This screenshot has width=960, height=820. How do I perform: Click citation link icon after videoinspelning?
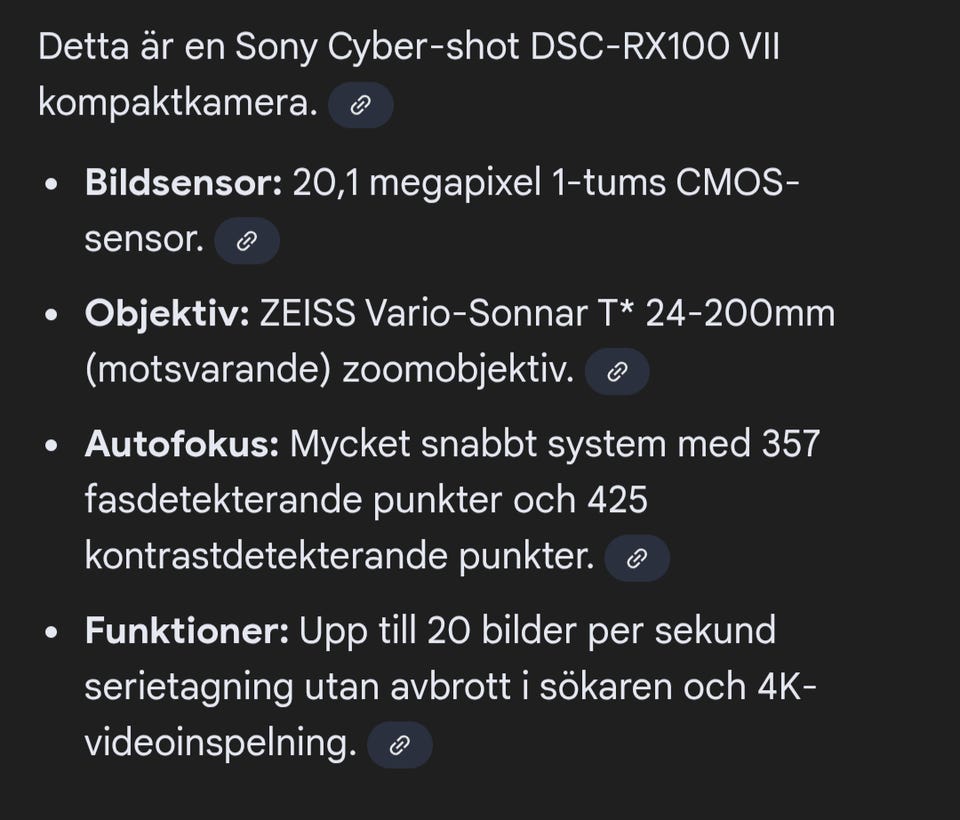pos(399,745)
